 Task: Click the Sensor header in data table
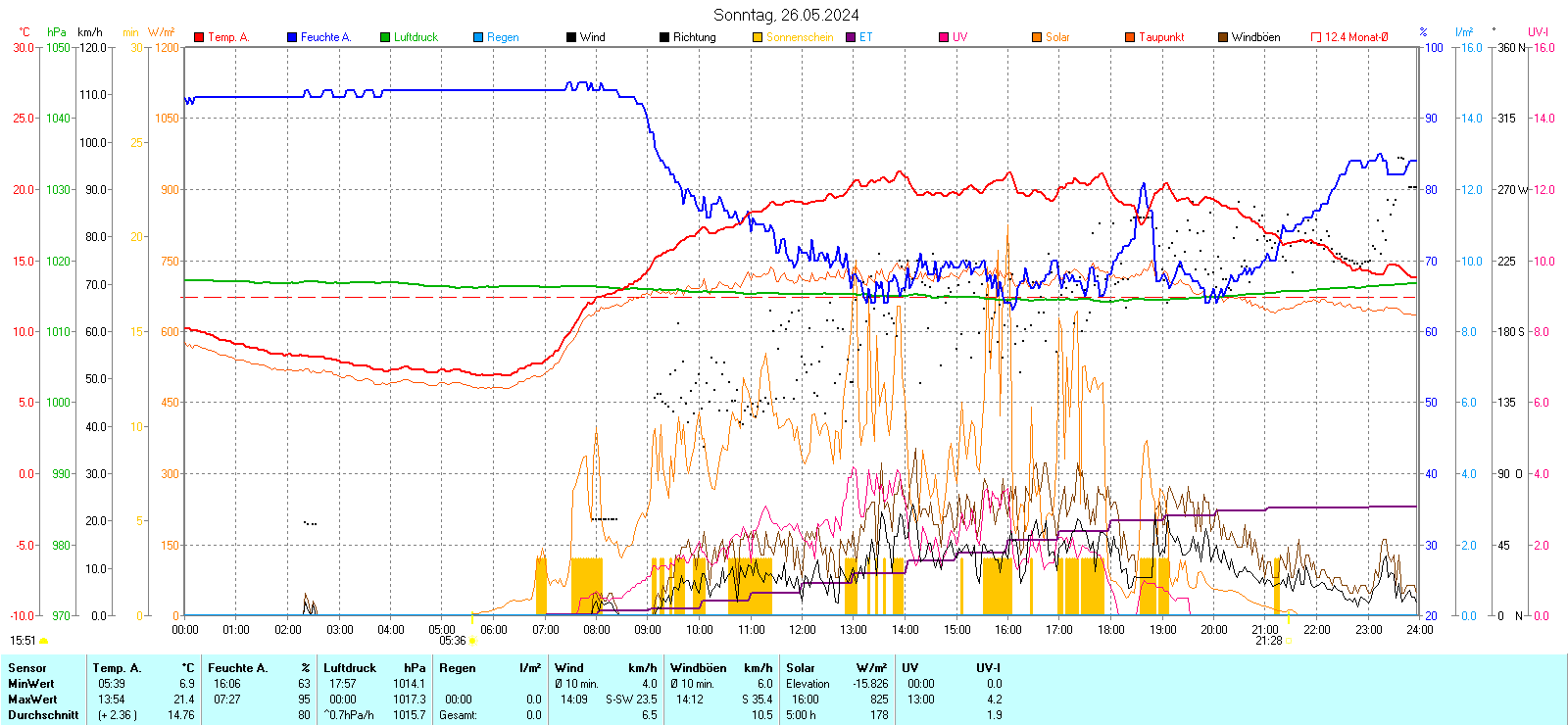pos(27,668)
